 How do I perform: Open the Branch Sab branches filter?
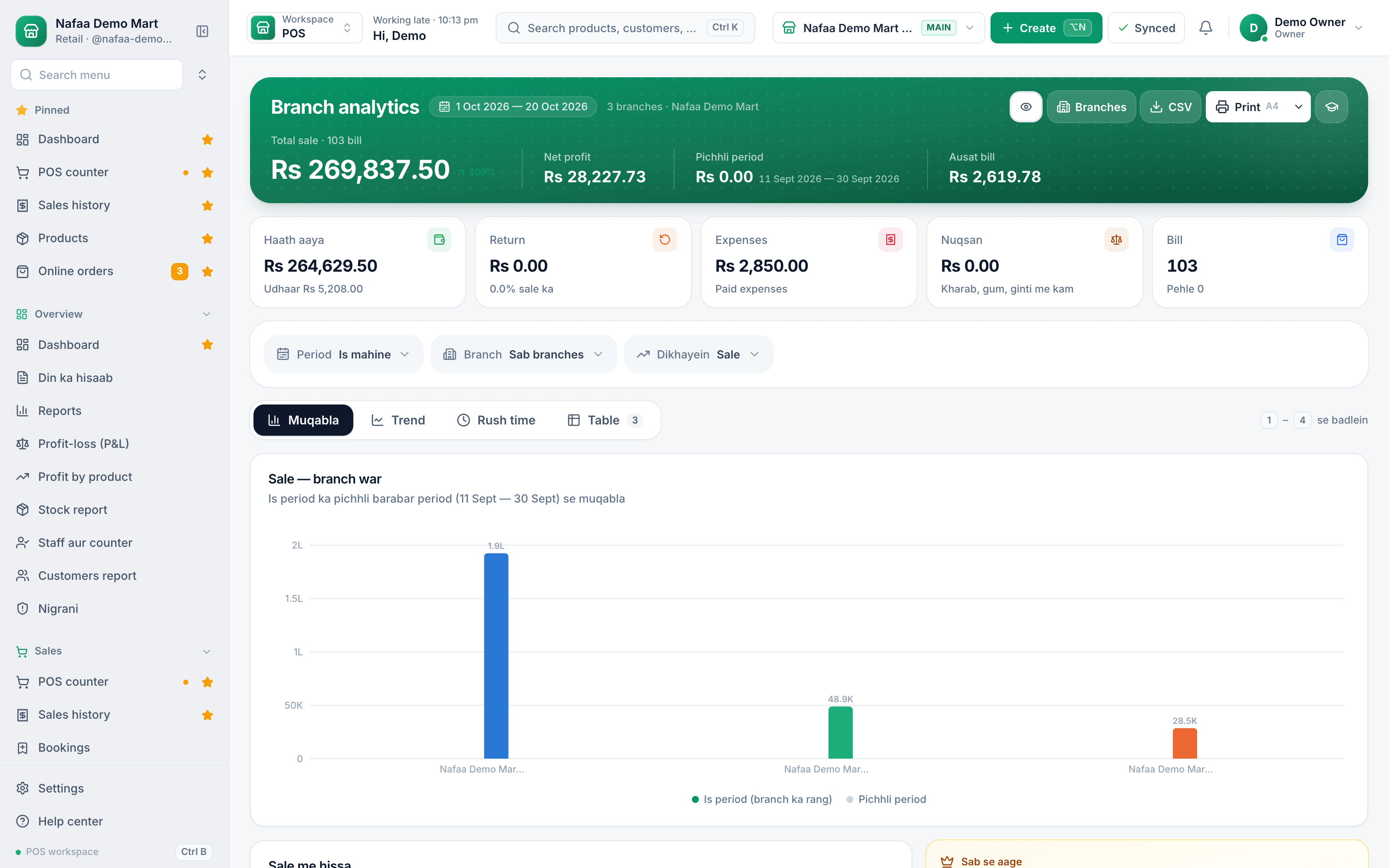point(523,354)
